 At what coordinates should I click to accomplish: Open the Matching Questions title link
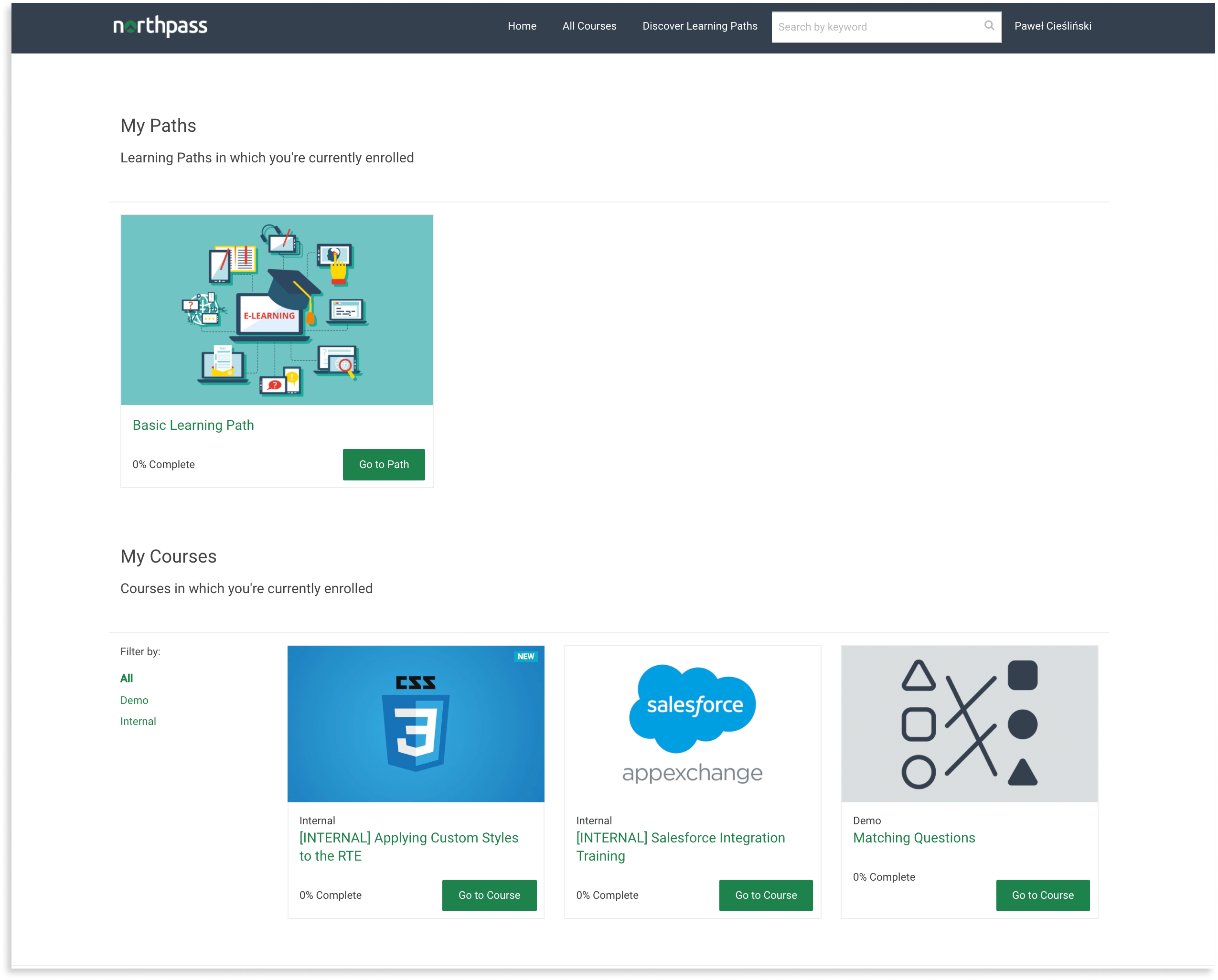pyautogui.click(x=913, y=838)
